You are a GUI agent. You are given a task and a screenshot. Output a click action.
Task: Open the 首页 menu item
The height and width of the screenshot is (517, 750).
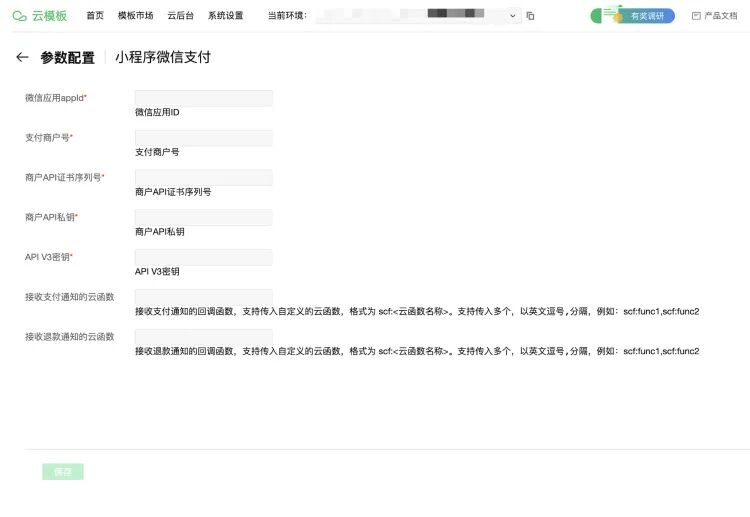[95, 16]
